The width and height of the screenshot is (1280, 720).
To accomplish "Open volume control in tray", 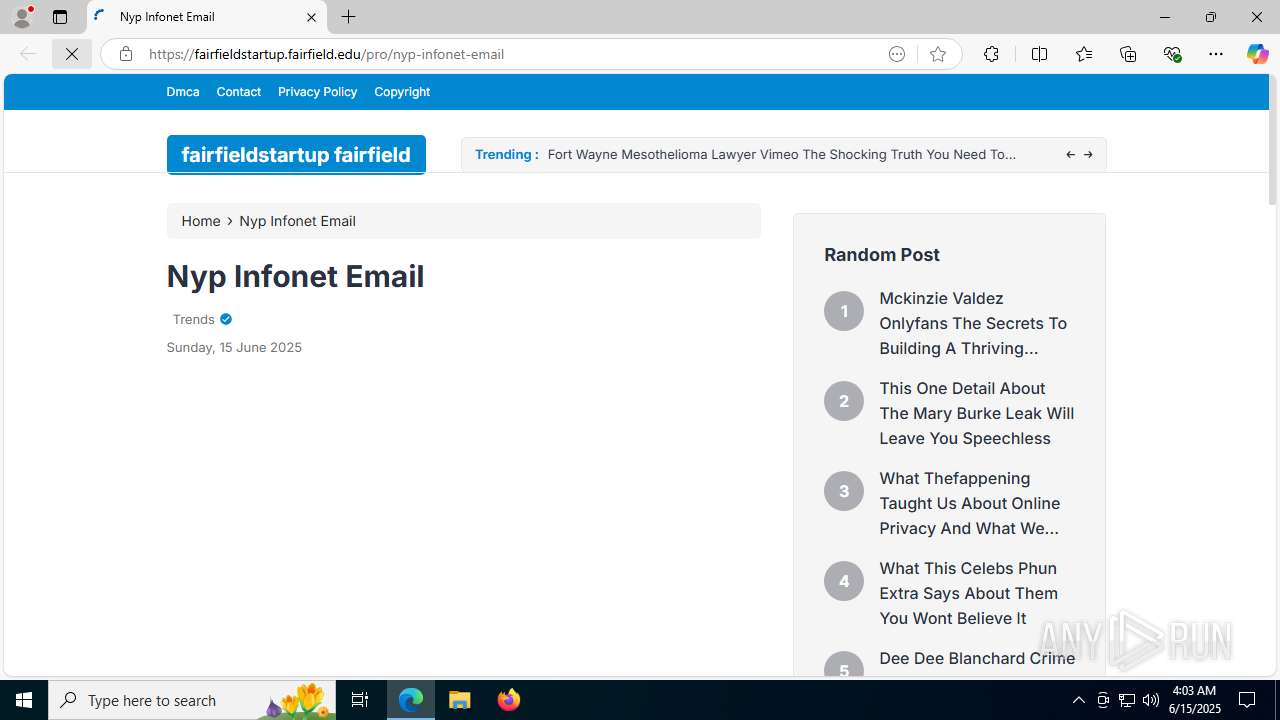I will [1151, 700].
